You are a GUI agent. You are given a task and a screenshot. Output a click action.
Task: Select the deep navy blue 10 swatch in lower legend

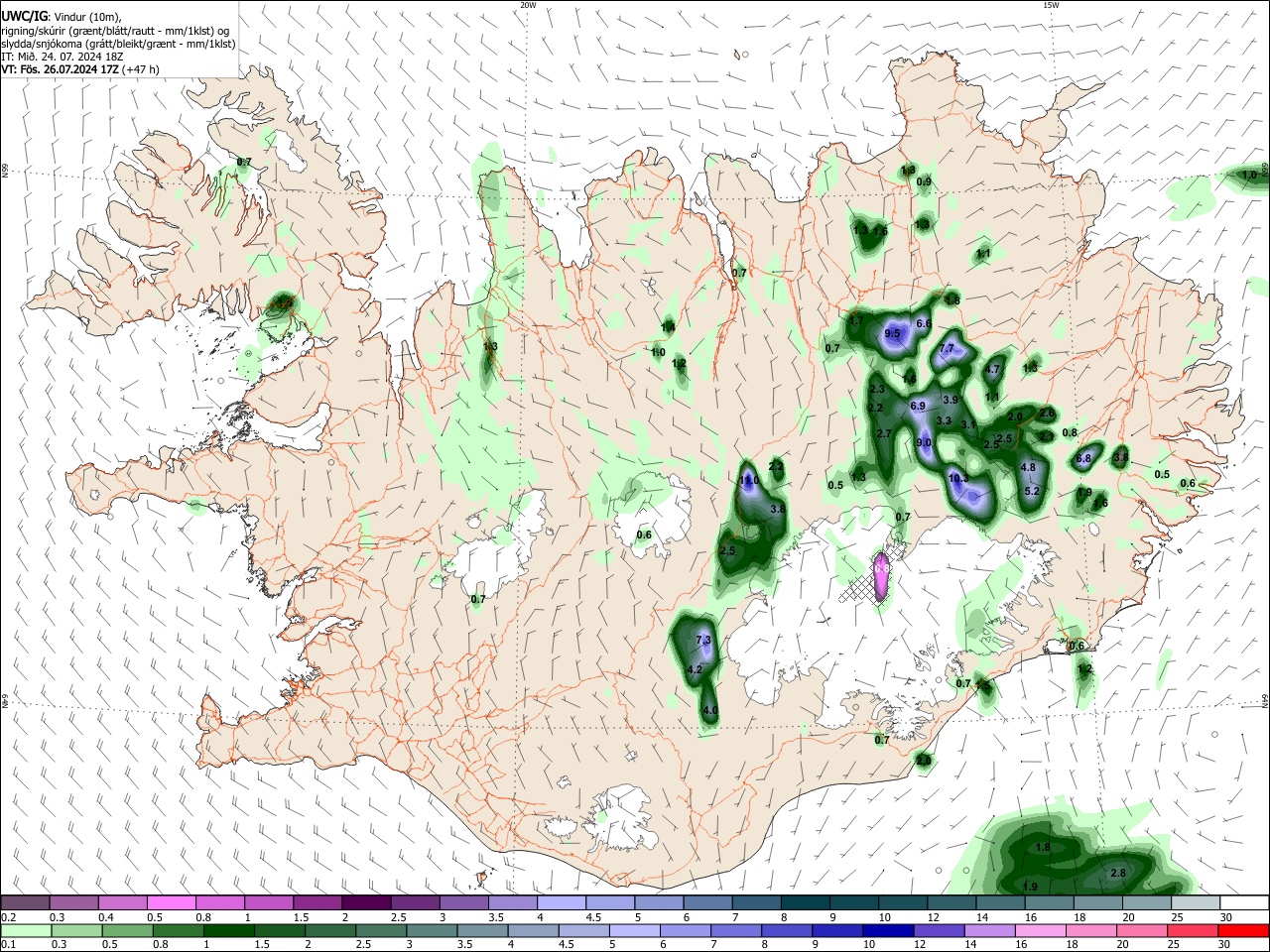click(x=889, y=930)
